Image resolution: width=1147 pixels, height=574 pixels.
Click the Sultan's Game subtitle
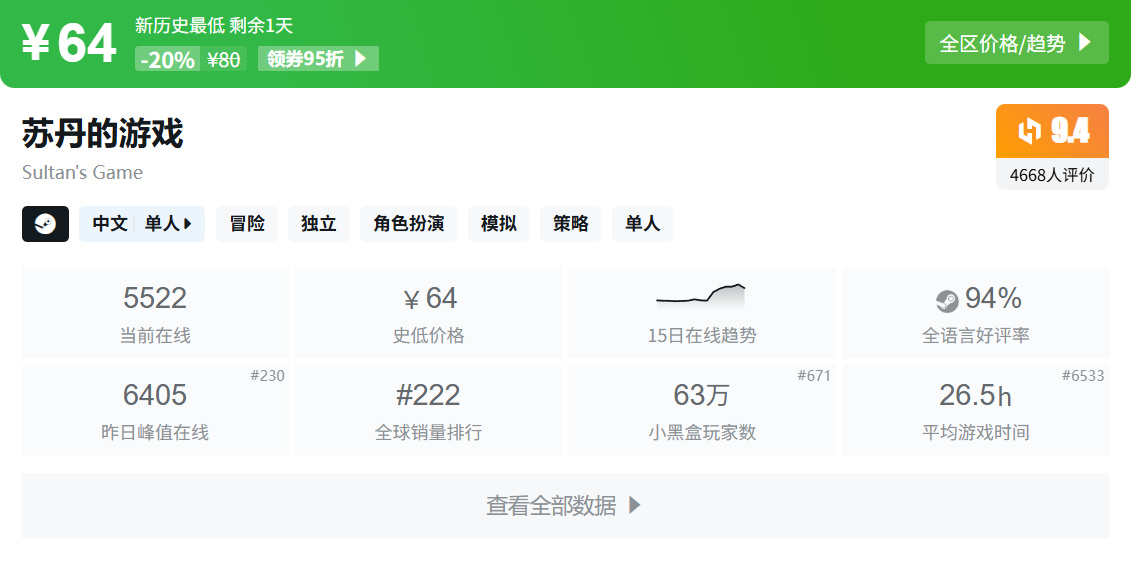83,173
